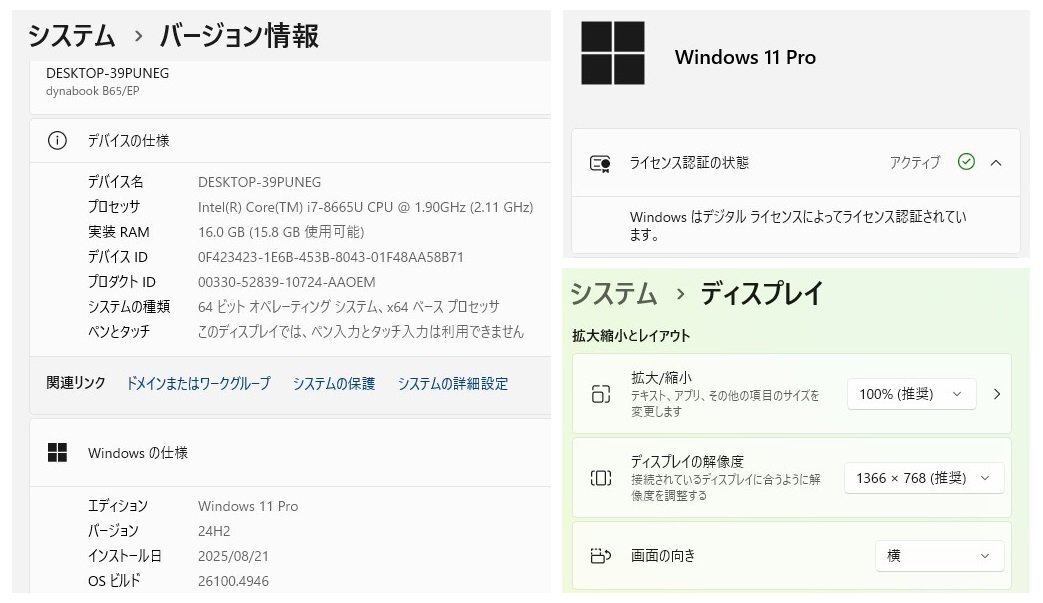The image size is (1043, 603).
Task: Select the プロダクト ID value 00330-52839-10724-AAOEM
Action: (x=287, y=282)
